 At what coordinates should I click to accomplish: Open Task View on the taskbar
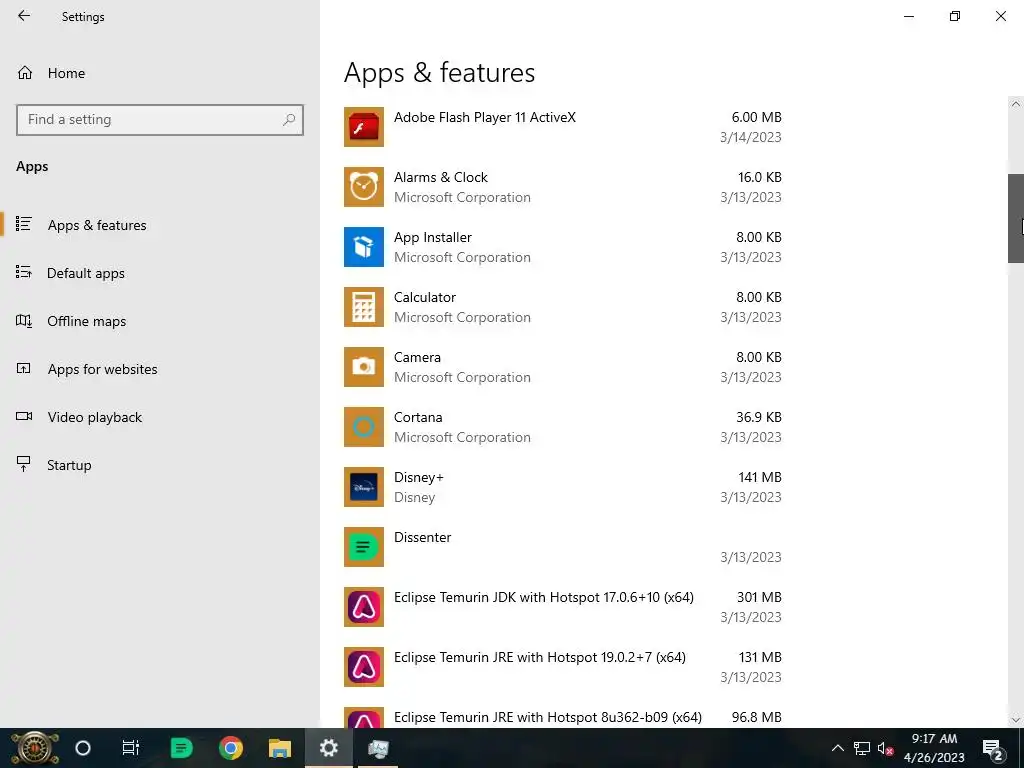tap(131, 748)
